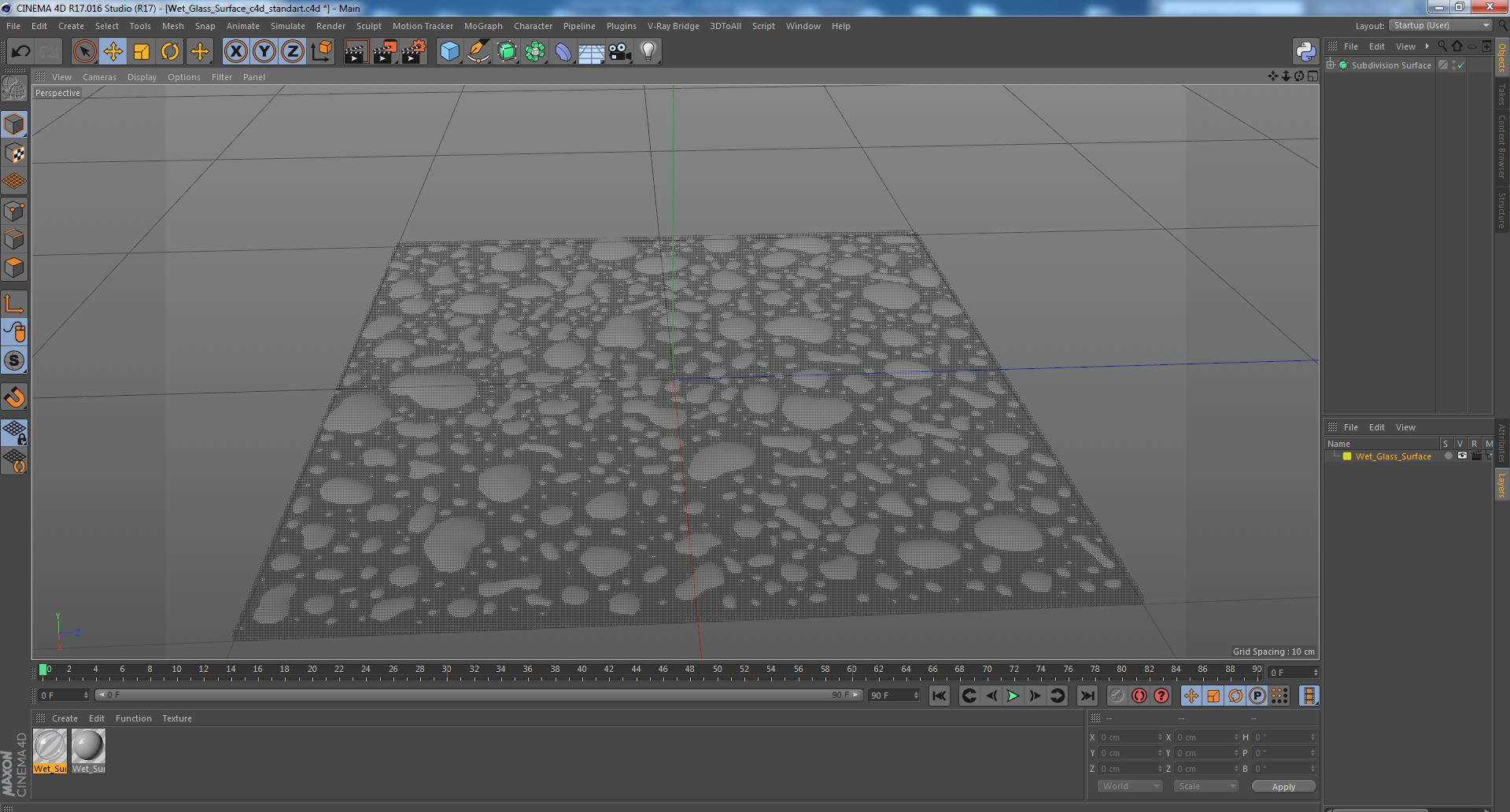Toggle Wet_Glass_Surface layer visibility eye
The height and width of the screenshot is (812, 1510).
coord(1462,456)
